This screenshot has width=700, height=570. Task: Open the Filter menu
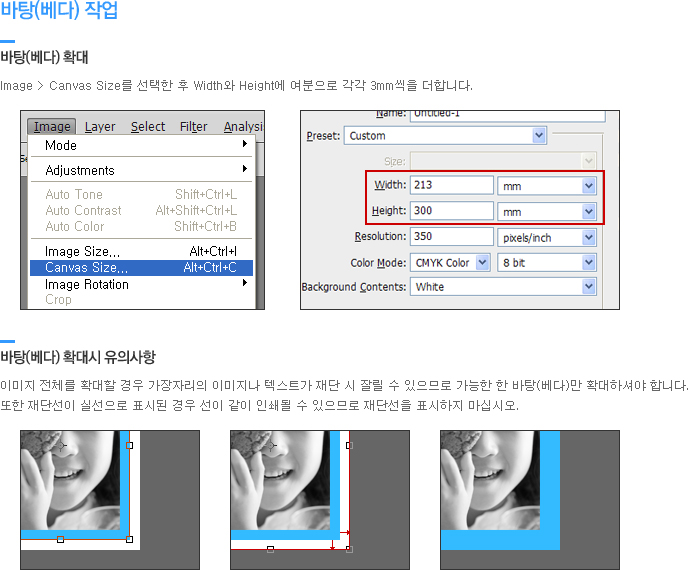click(x=194, y=126)
